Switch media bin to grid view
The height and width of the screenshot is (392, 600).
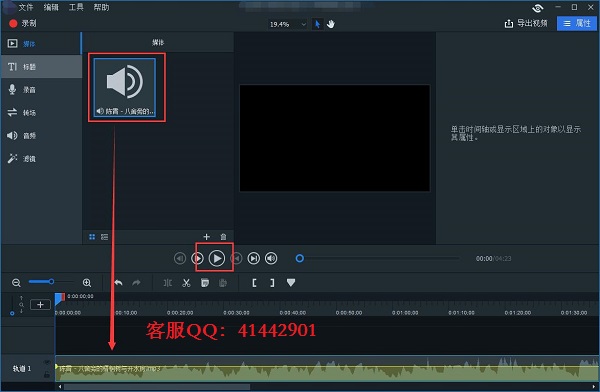[92, 237]
